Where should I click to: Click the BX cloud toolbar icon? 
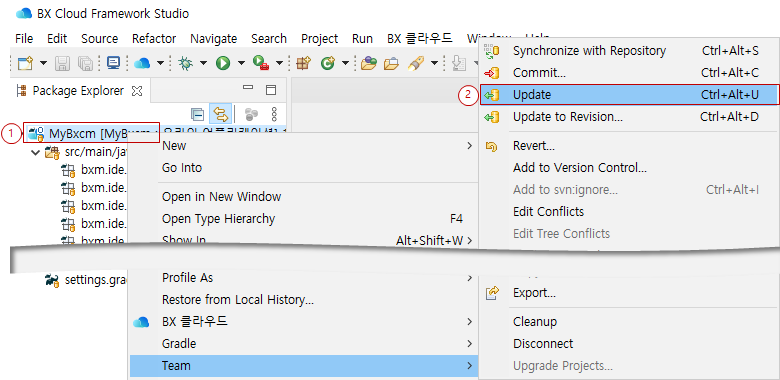[x=142, y=63]
